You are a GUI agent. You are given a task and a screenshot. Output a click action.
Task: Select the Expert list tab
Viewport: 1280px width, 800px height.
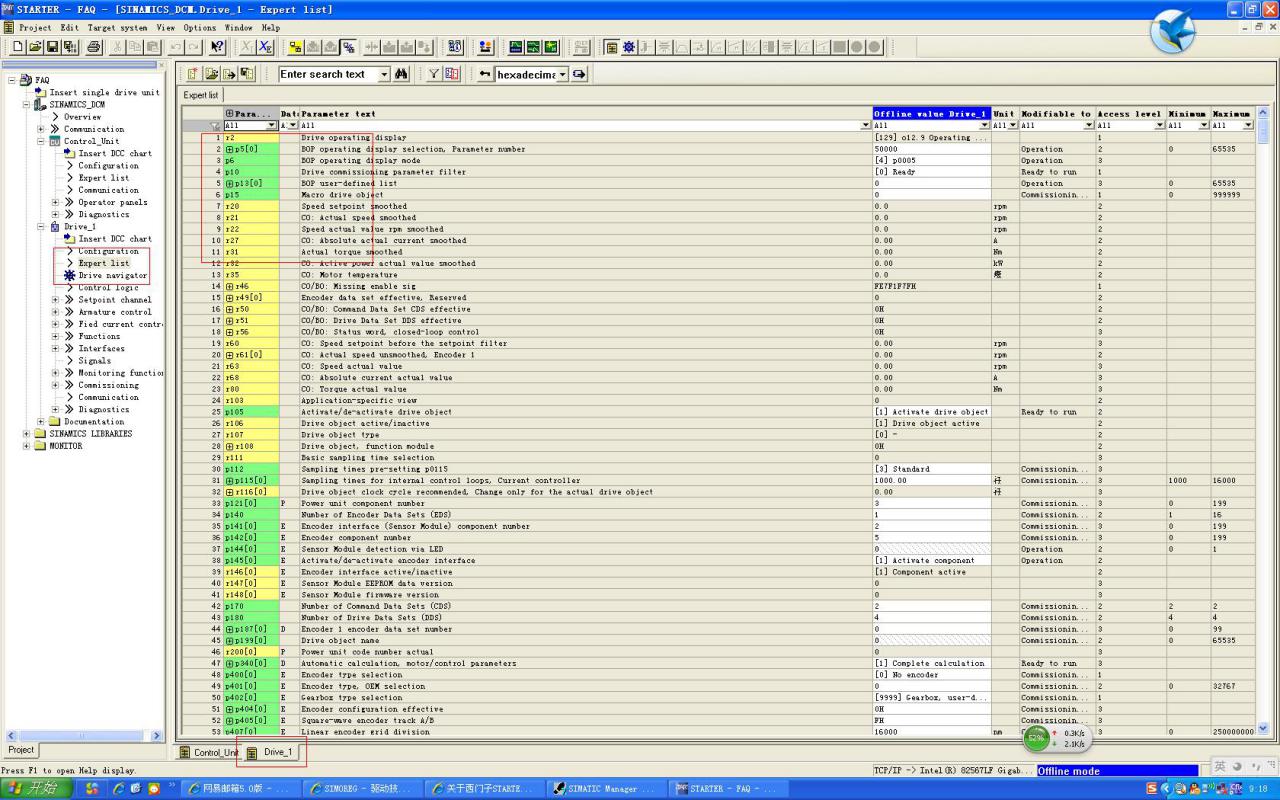tap(201, 95)
